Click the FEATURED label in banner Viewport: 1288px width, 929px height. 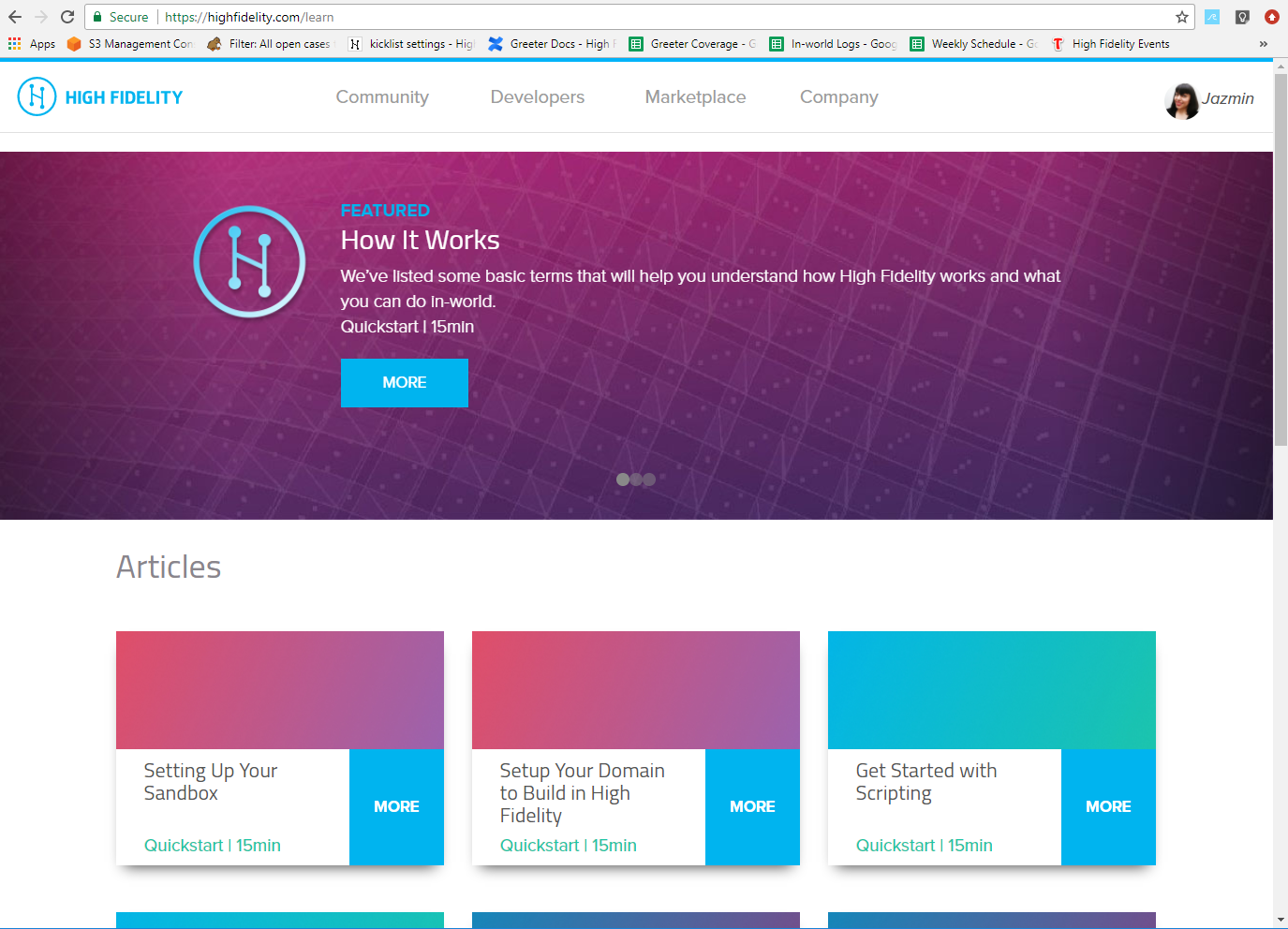click(x=385, y=211)
